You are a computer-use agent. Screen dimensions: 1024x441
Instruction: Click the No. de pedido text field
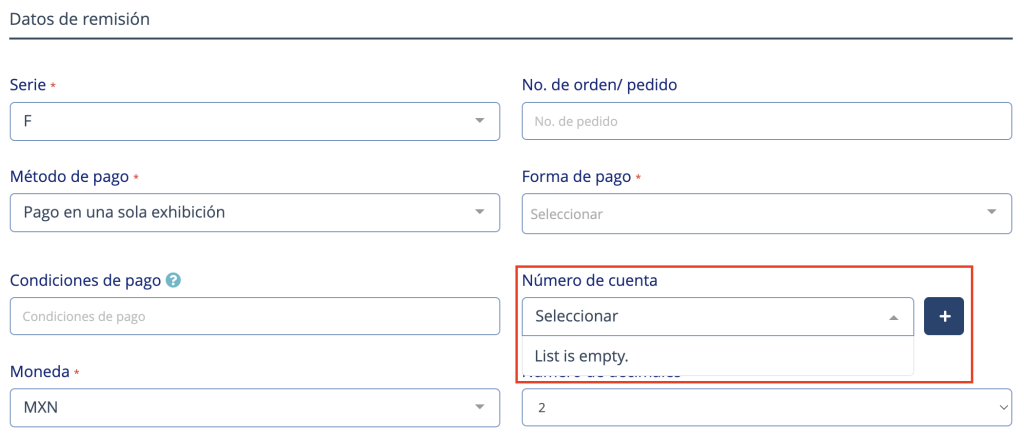[766, 122]
